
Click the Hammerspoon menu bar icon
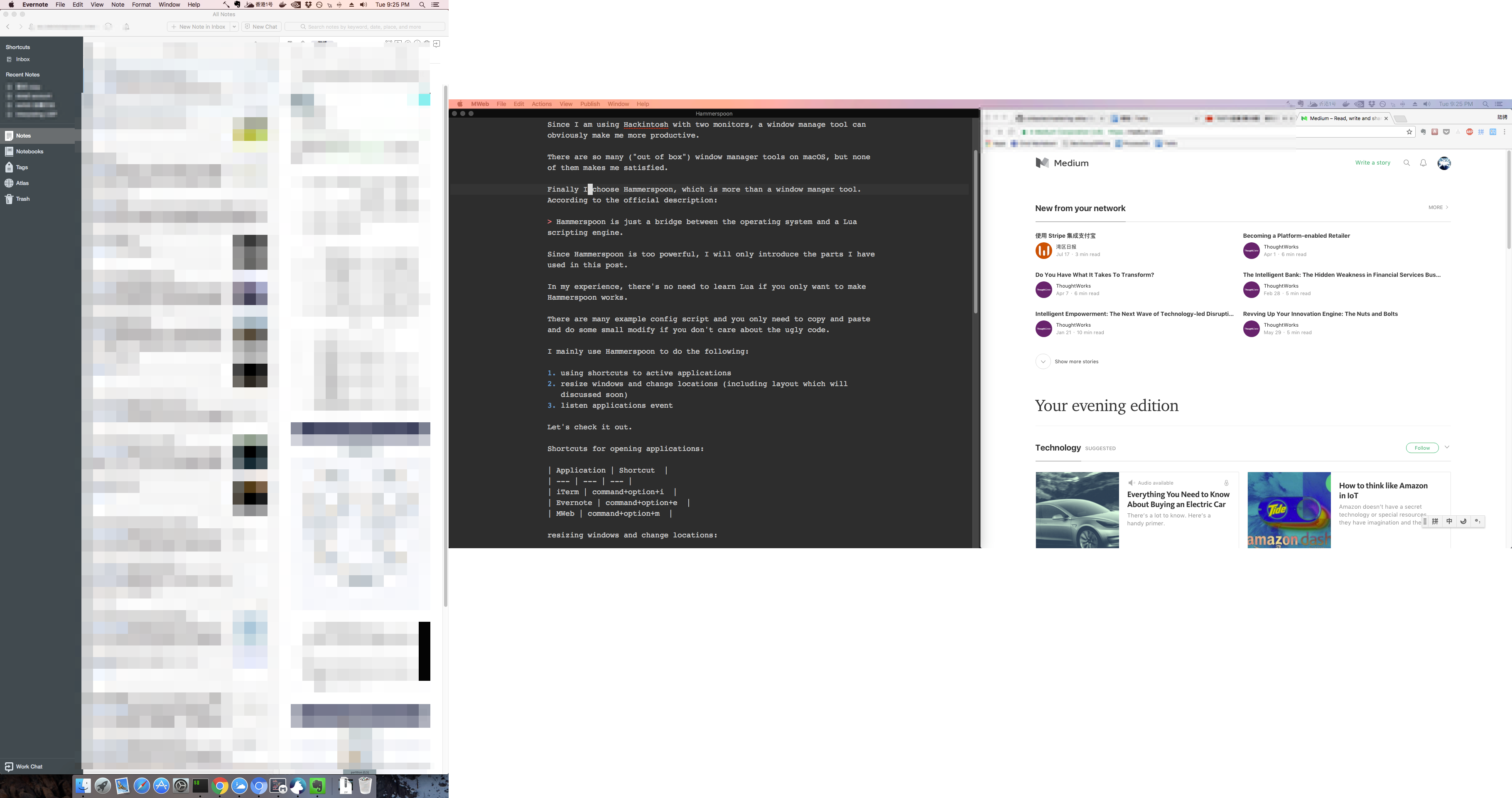226,5
